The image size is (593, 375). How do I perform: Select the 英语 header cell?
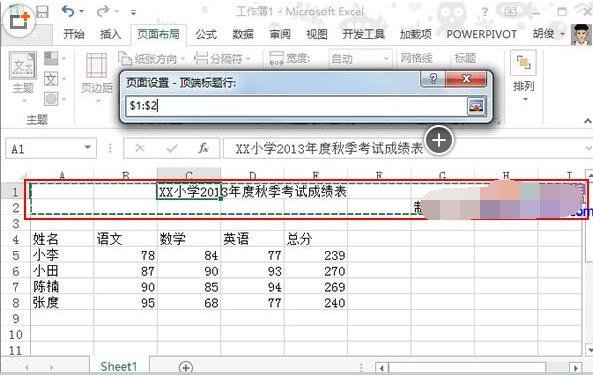253,239
